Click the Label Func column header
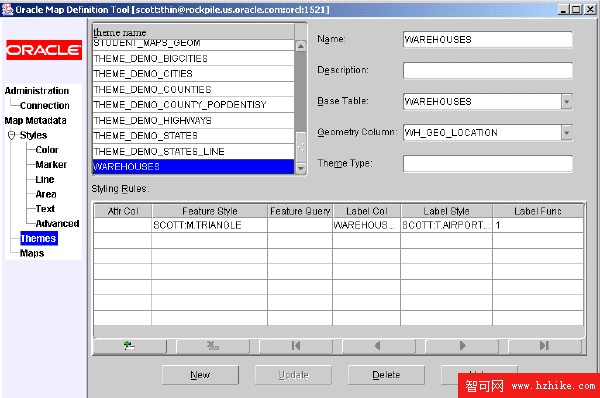Image resolution: width=600 pixels, height=398 pixels. point(538,211)
